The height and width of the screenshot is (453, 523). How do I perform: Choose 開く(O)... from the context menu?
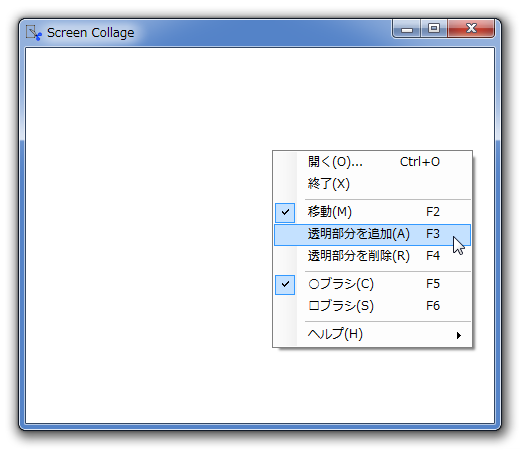pos(372,162)
